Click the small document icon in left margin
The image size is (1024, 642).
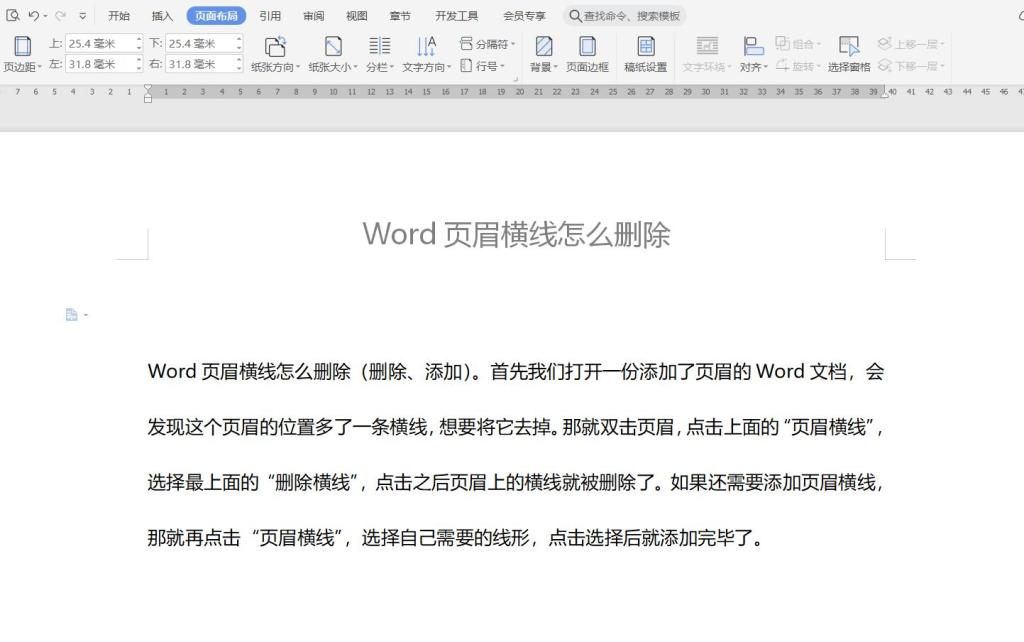(x=71, y=315)
